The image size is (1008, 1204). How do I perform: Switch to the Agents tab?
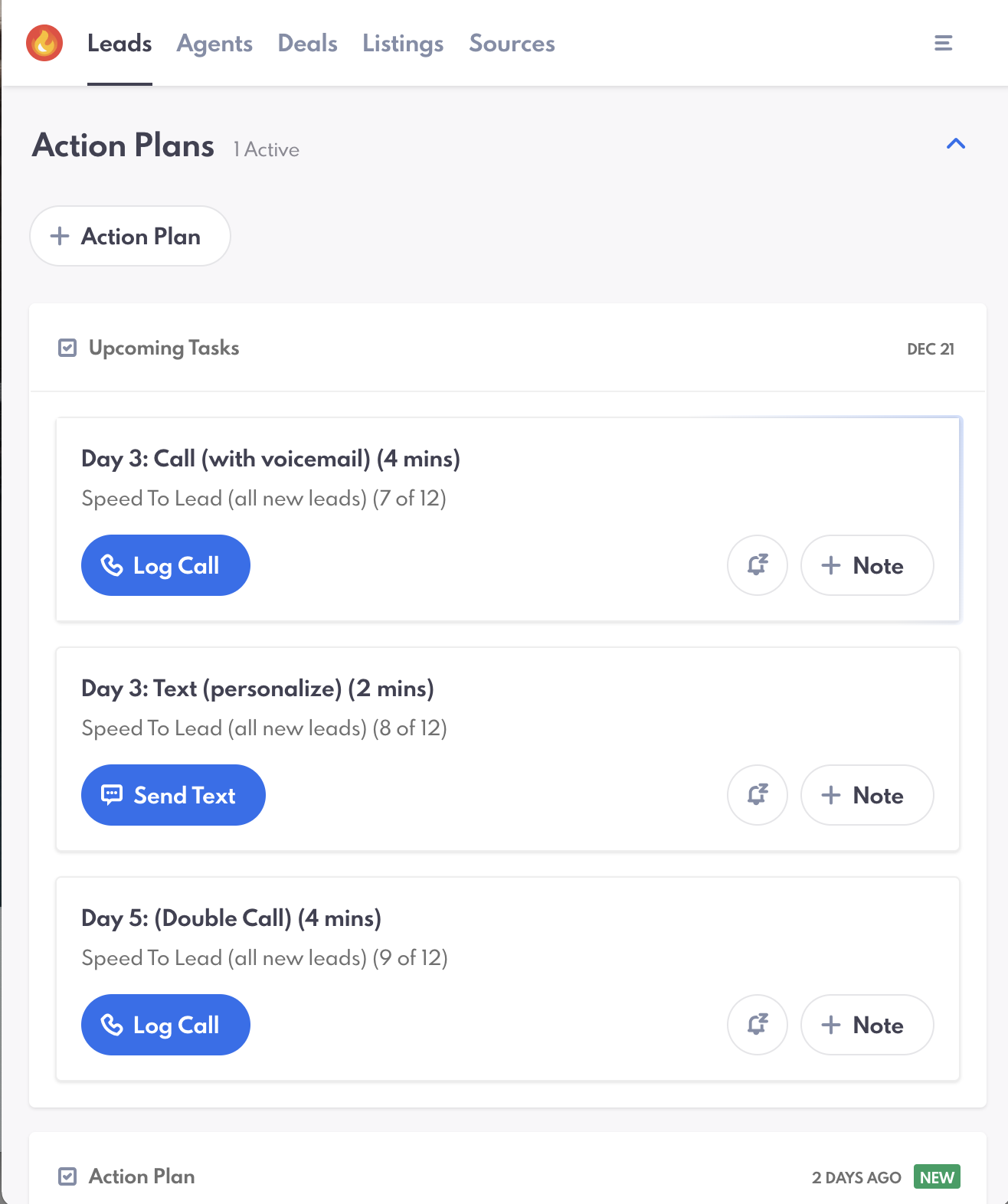pos(214,44)
